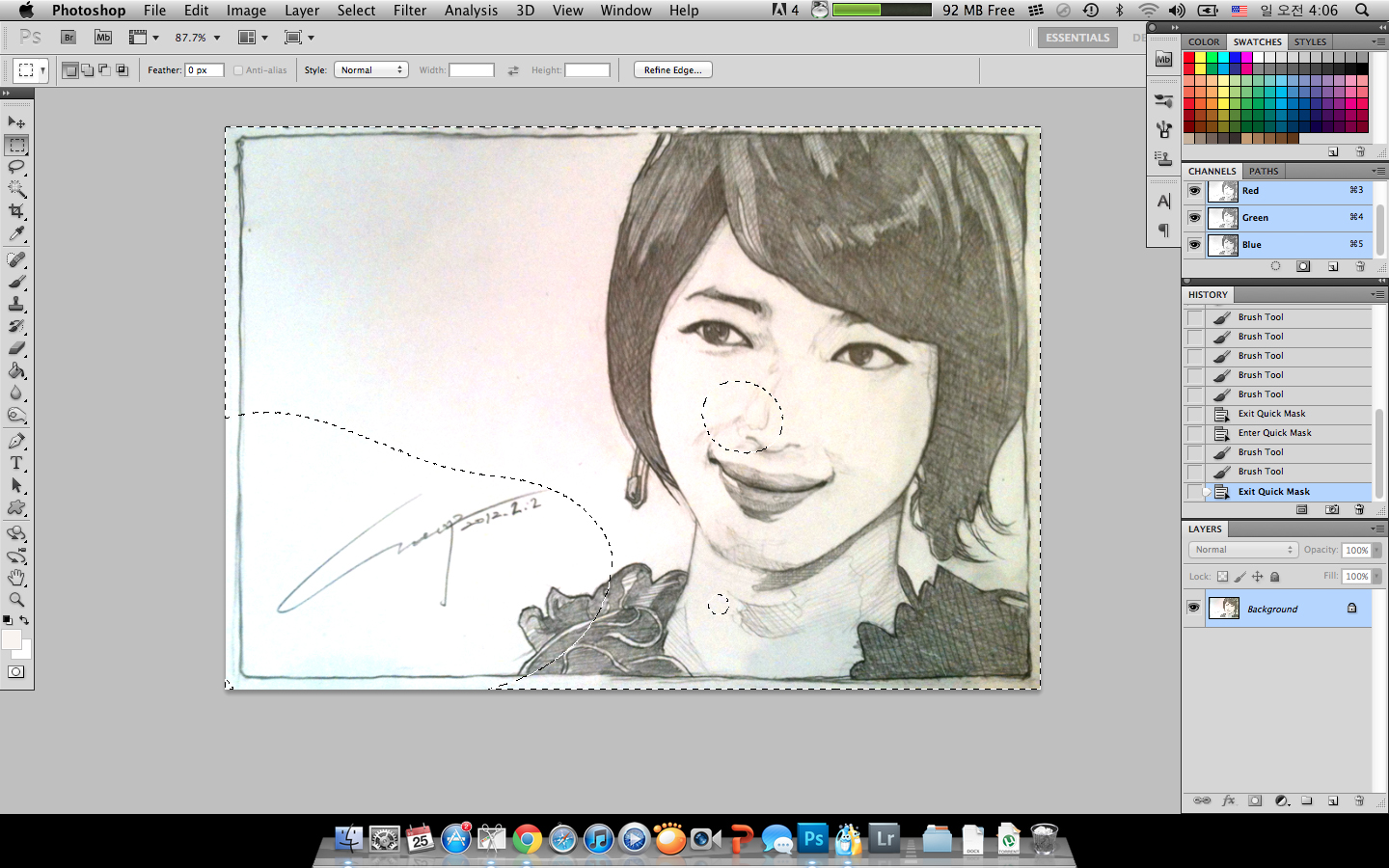Select the Blur tool
Screen dimensions: 1389x868
pos(16,393)
